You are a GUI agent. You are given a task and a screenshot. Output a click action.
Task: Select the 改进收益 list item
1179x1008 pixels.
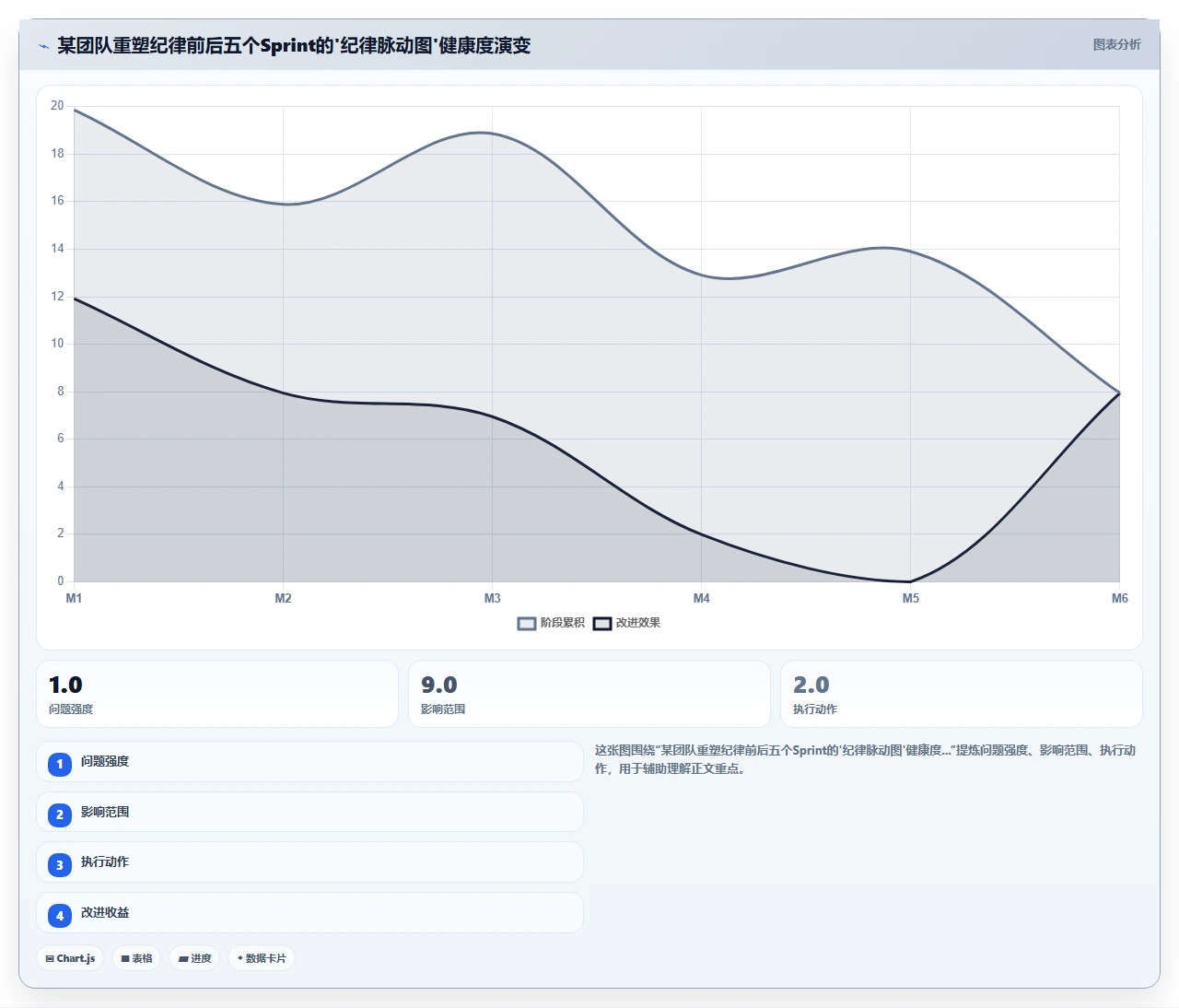pos(309,913)
